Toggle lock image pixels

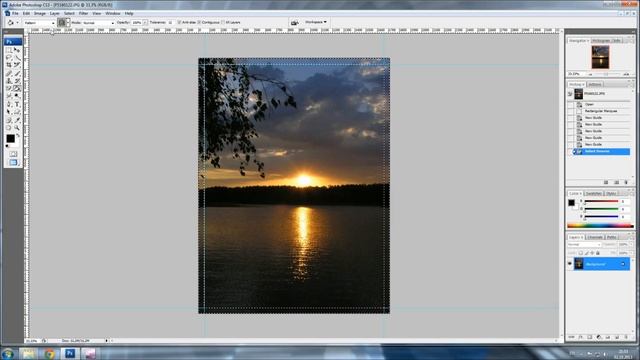click(587, 253)
